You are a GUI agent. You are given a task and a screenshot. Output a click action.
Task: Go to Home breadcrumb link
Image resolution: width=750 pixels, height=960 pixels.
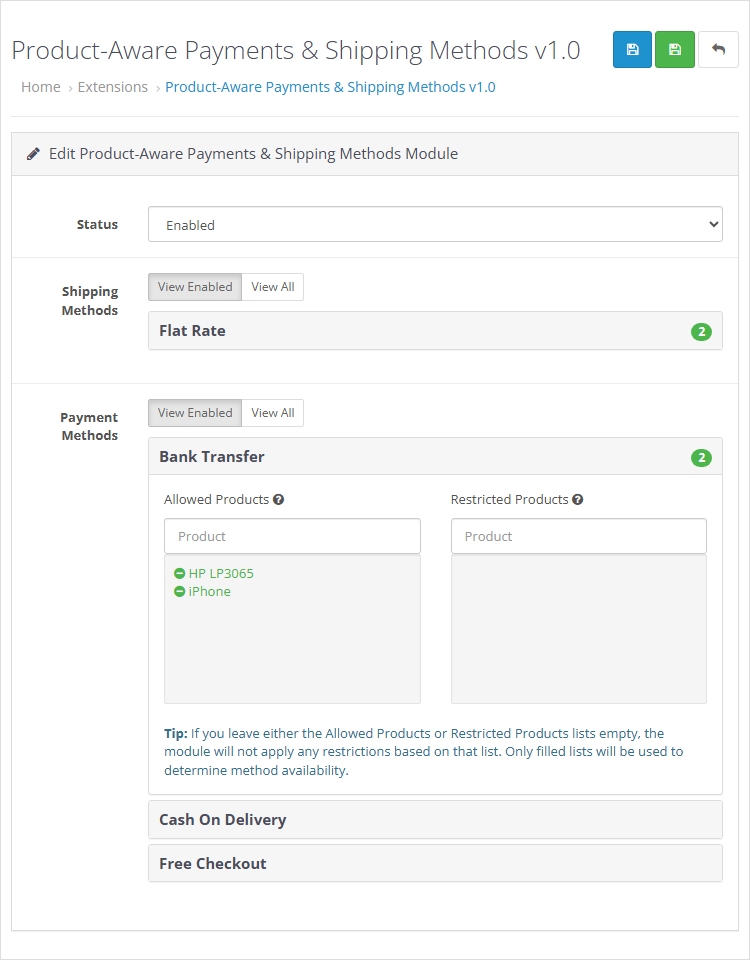[41, 87]
